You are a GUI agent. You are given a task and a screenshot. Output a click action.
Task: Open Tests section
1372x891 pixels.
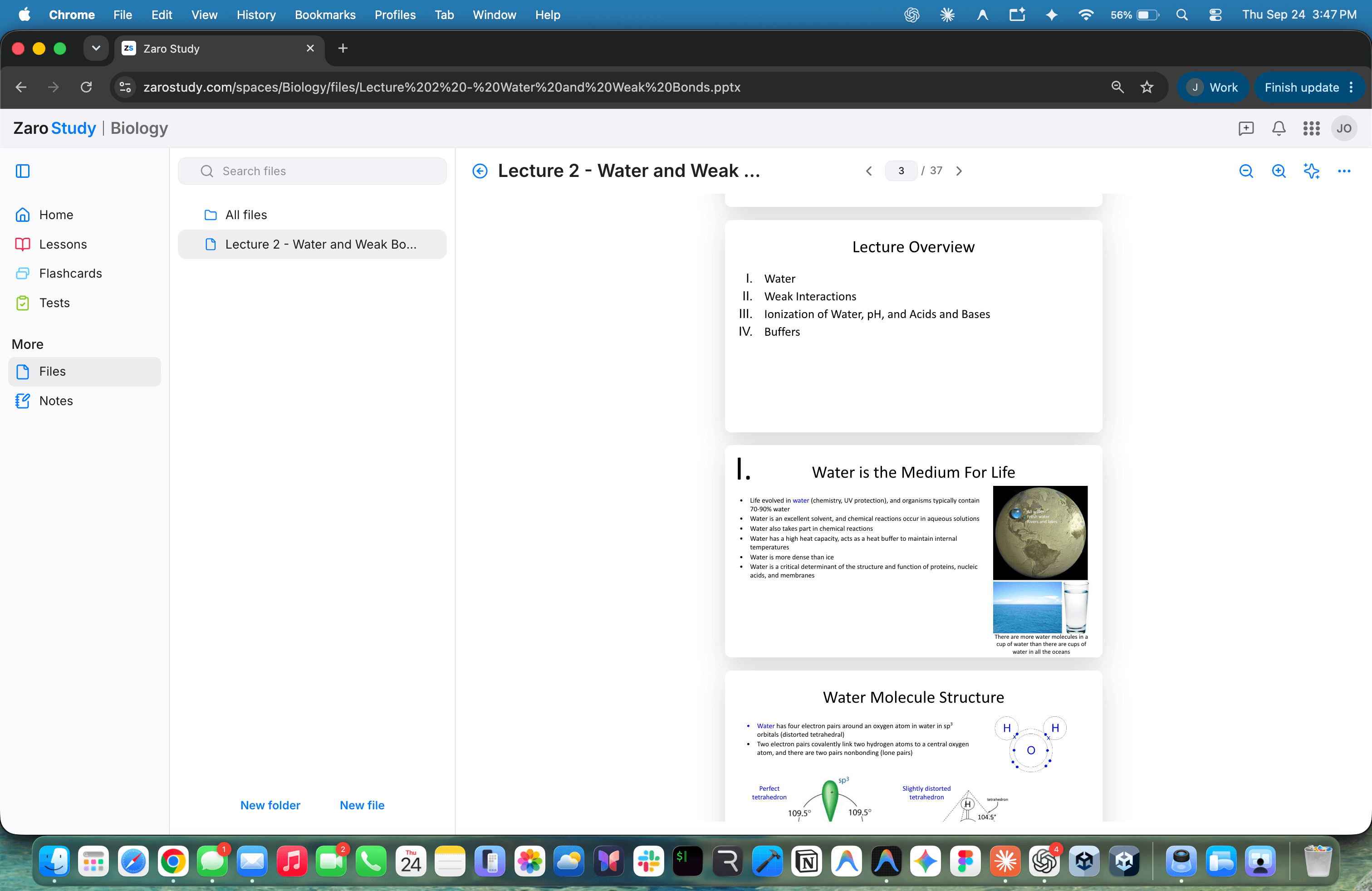point(84,303)
